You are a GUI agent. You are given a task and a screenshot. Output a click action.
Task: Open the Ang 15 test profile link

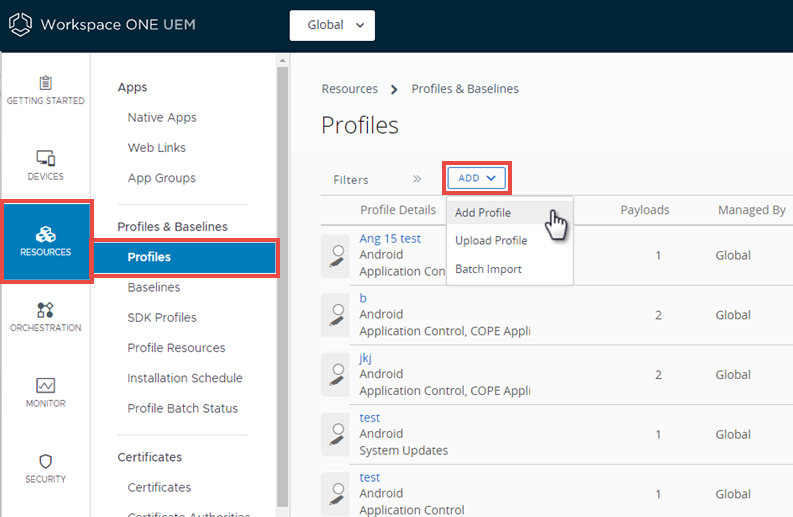click(390, 239)
